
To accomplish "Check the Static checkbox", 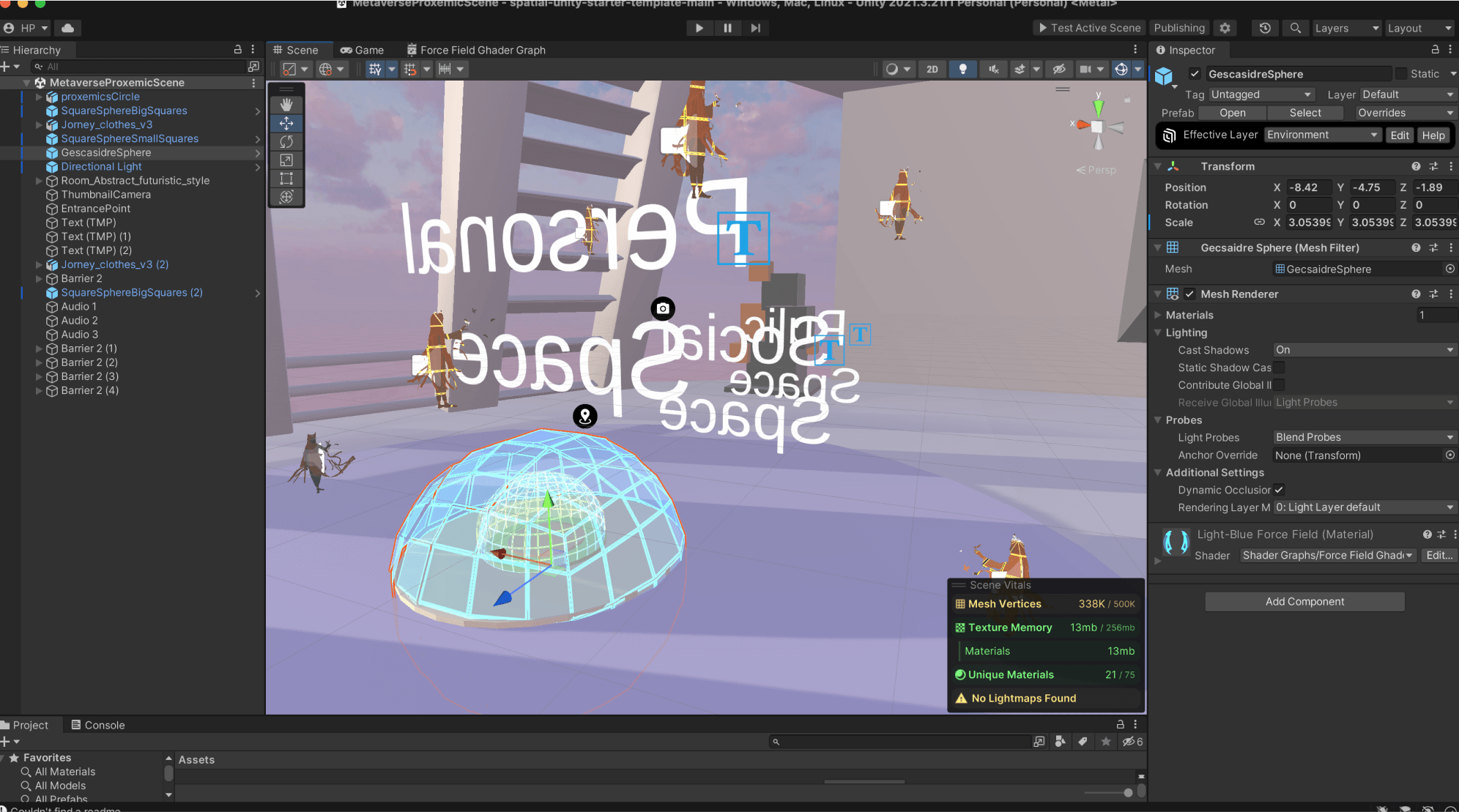I will point(1401,74).
